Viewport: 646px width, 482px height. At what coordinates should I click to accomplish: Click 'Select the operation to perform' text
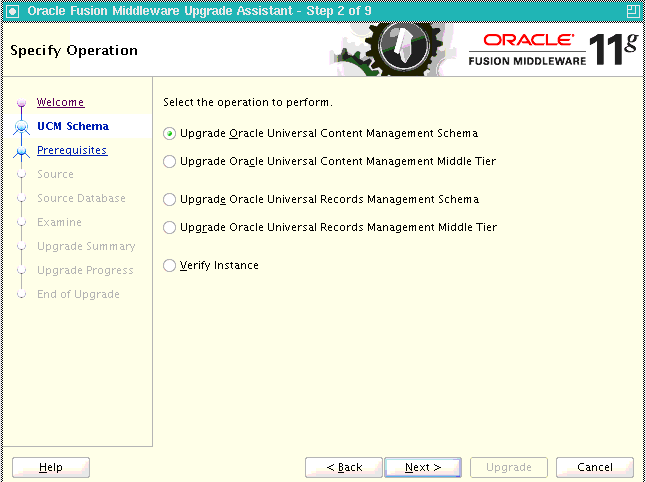click(x=248, y=102)
